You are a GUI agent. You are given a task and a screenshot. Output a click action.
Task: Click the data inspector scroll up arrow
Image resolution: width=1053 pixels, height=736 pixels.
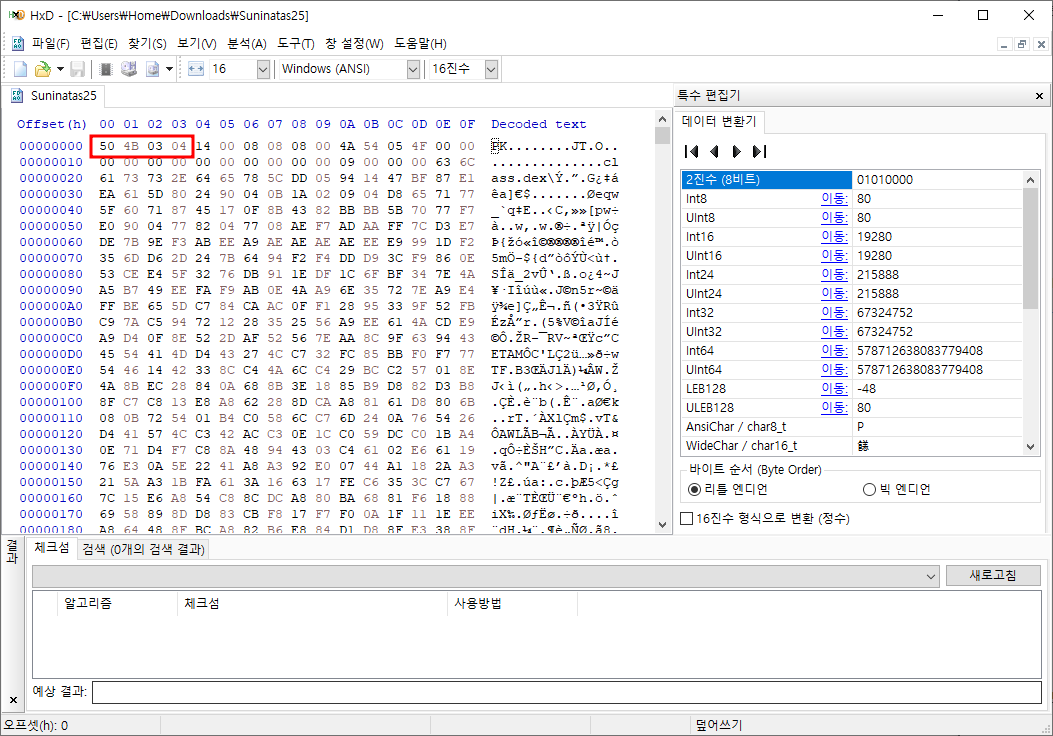pyautogui.click(x=1031, y=180)
